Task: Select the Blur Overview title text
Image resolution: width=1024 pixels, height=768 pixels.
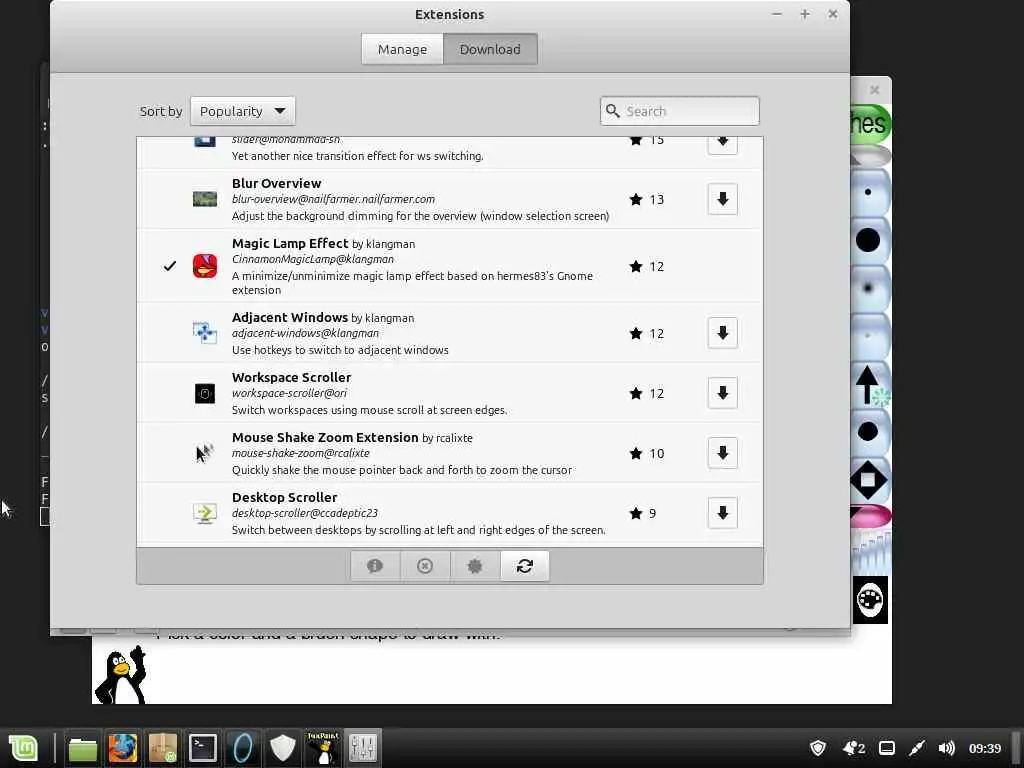Action: click(276, 184)
